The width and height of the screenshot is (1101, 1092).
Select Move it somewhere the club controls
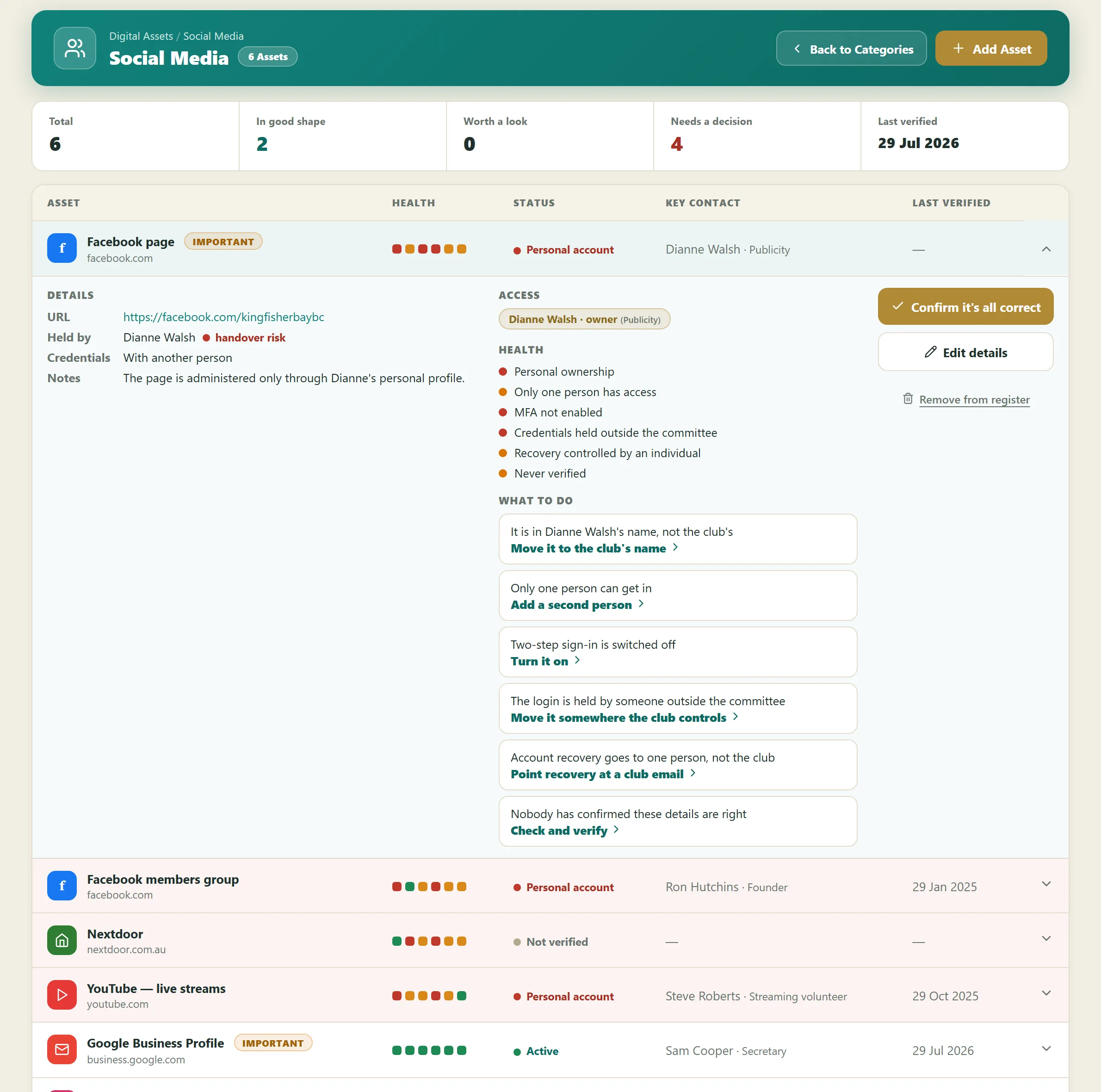pos(625,718)
